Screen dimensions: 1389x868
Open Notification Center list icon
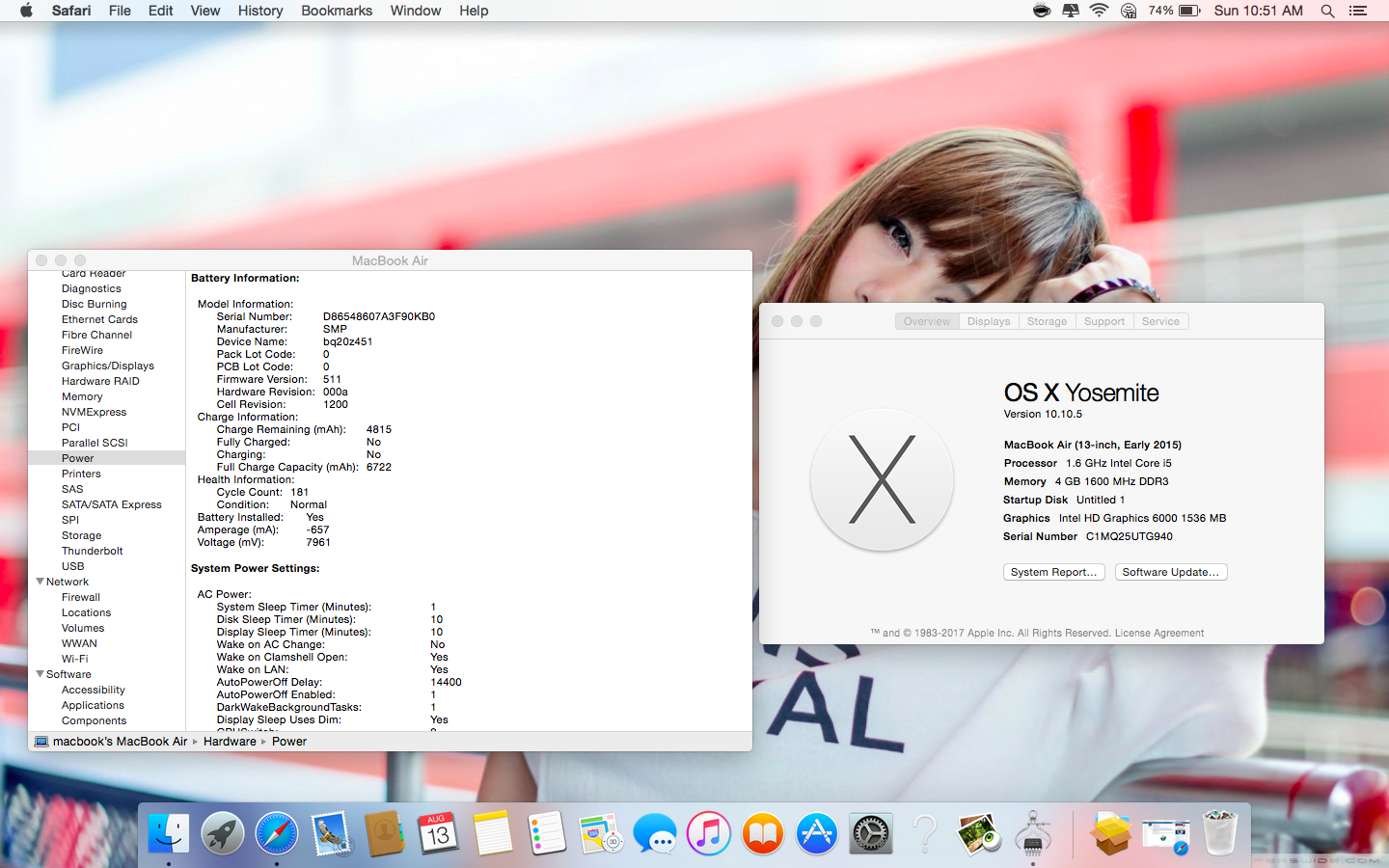pyautogui.click(x=1358, y=11)
